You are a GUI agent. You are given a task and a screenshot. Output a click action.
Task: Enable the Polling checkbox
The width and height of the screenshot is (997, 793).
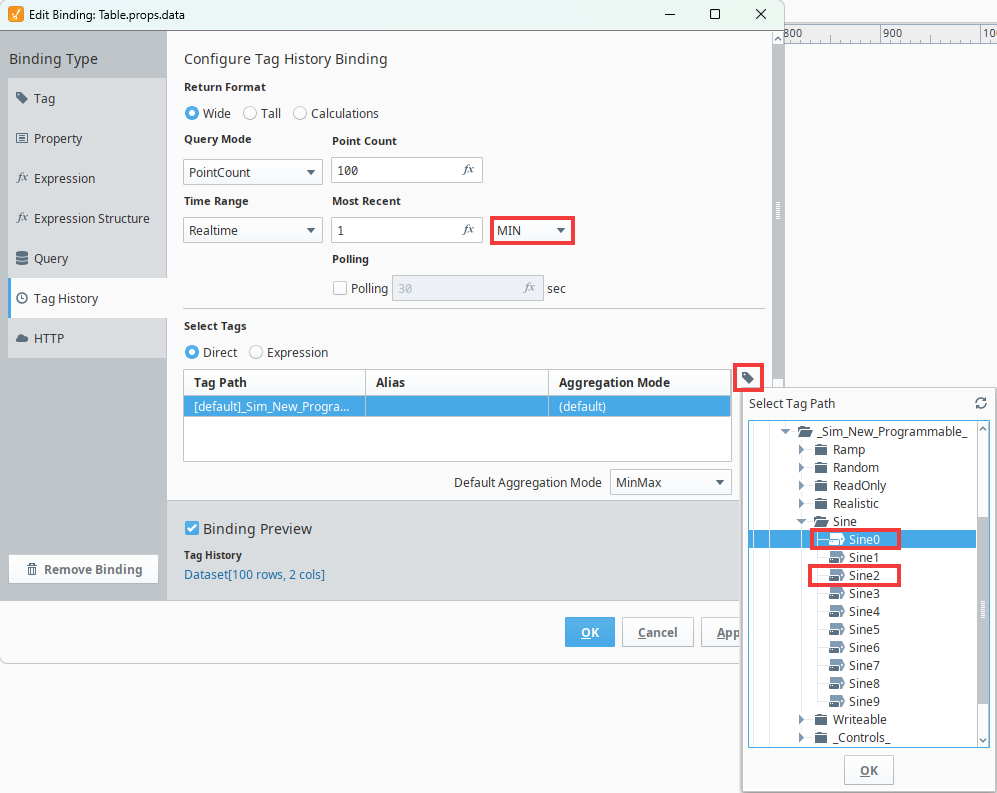pos(340,288)
